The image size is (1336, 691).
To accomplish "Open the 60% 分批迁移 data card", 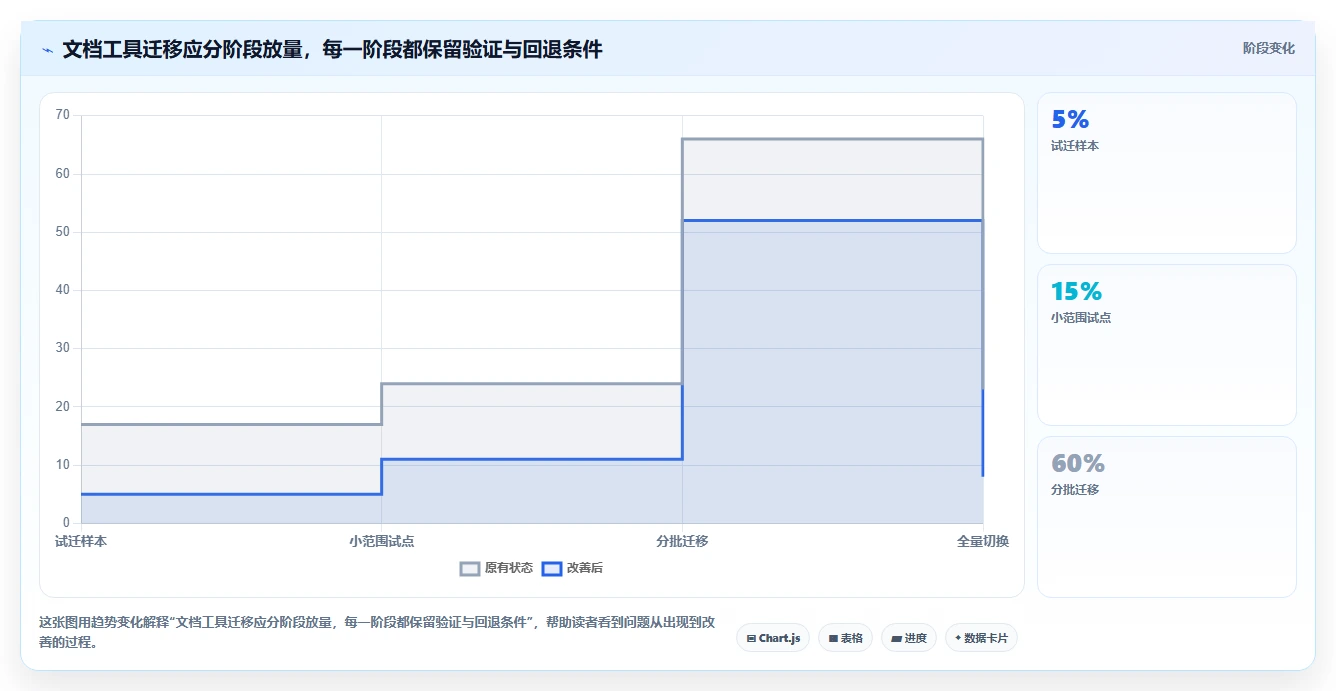I will [1167, 517].
